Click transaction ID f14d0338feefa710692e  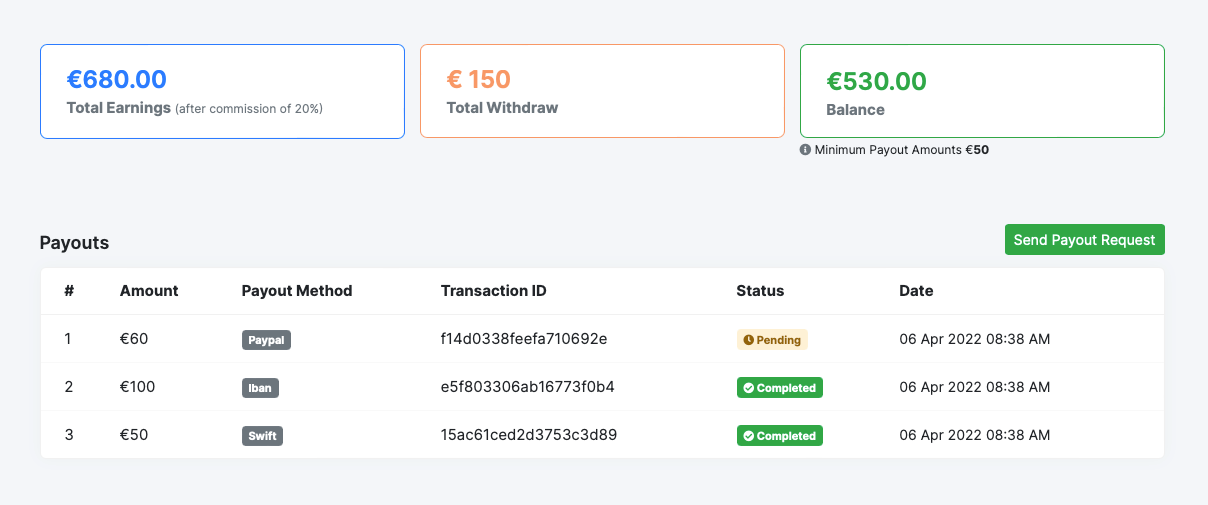[524, 339]
